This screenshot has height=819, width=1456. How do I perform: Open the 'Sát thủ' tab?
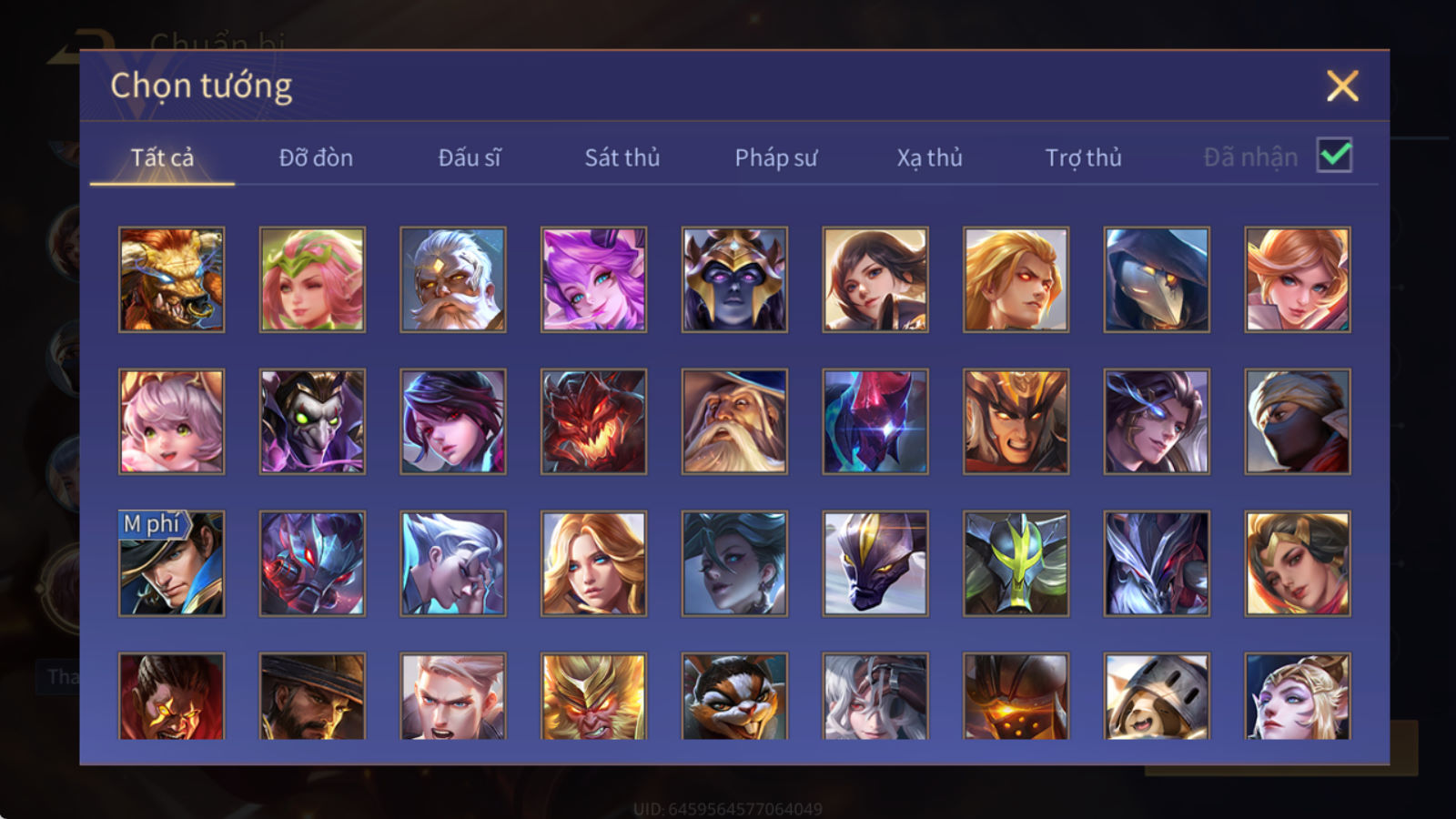point(622,157)
